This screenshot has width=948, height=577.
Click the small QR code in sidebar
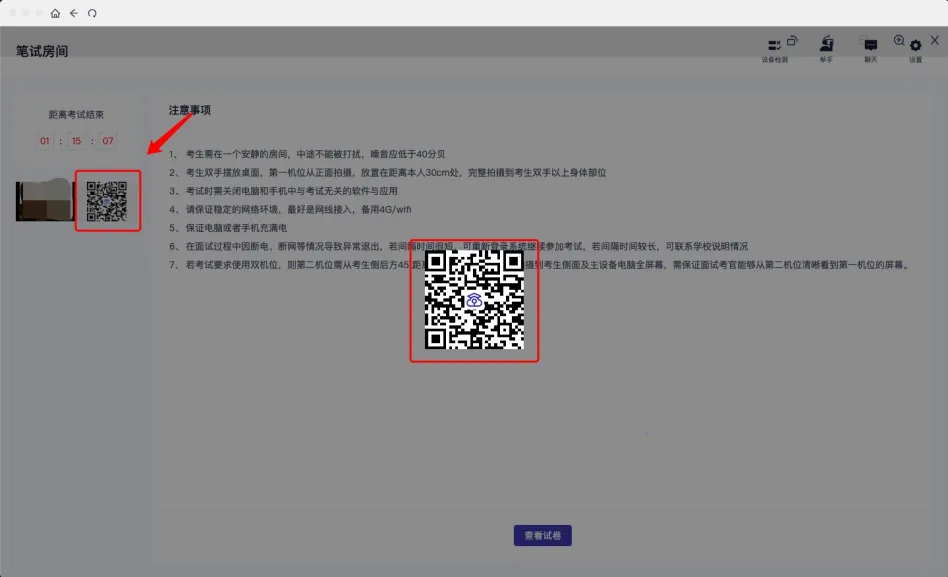(107, 200)
